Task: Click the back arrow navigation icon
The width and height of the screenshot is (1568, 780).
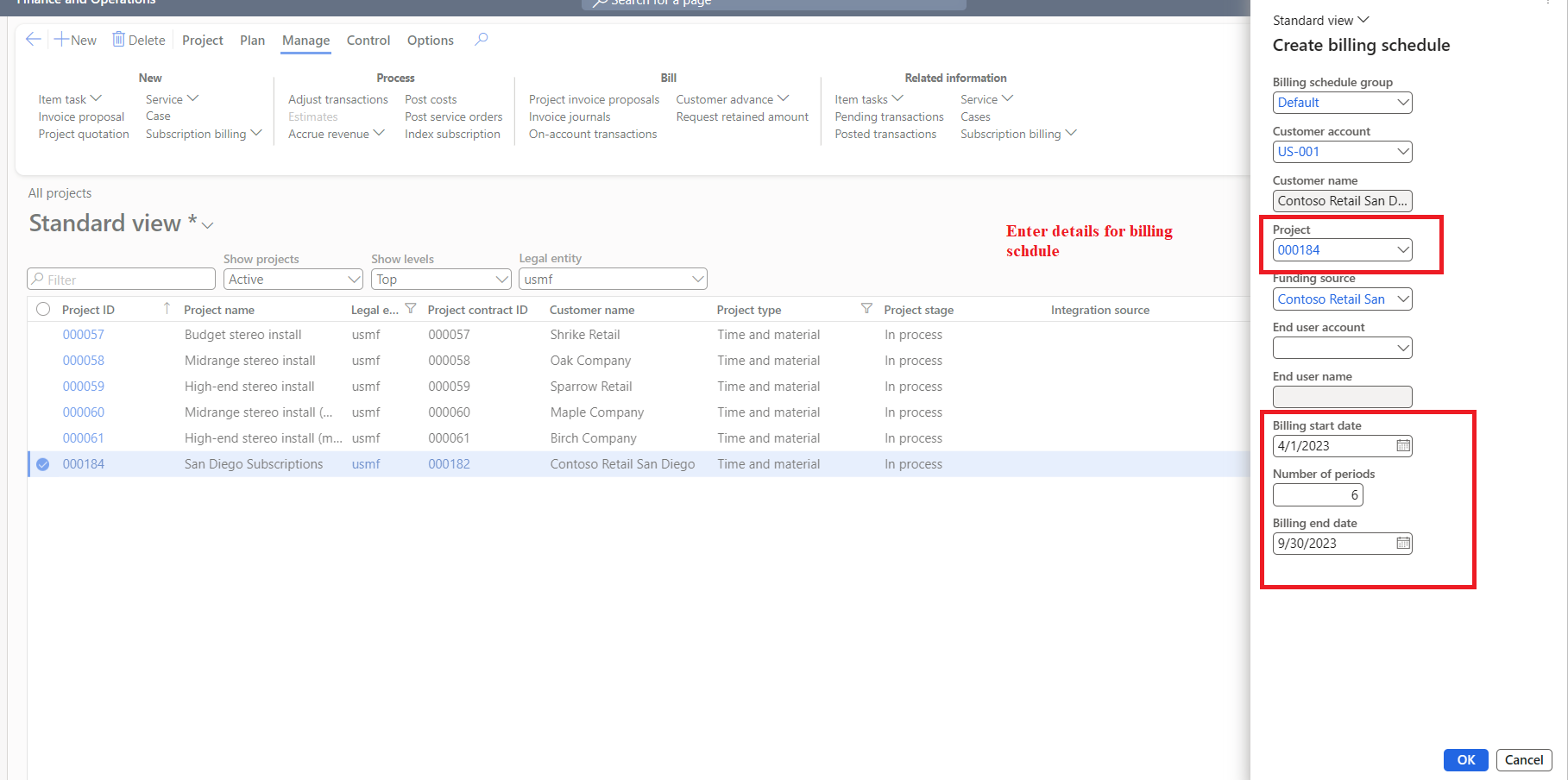Action: point(33,39)
